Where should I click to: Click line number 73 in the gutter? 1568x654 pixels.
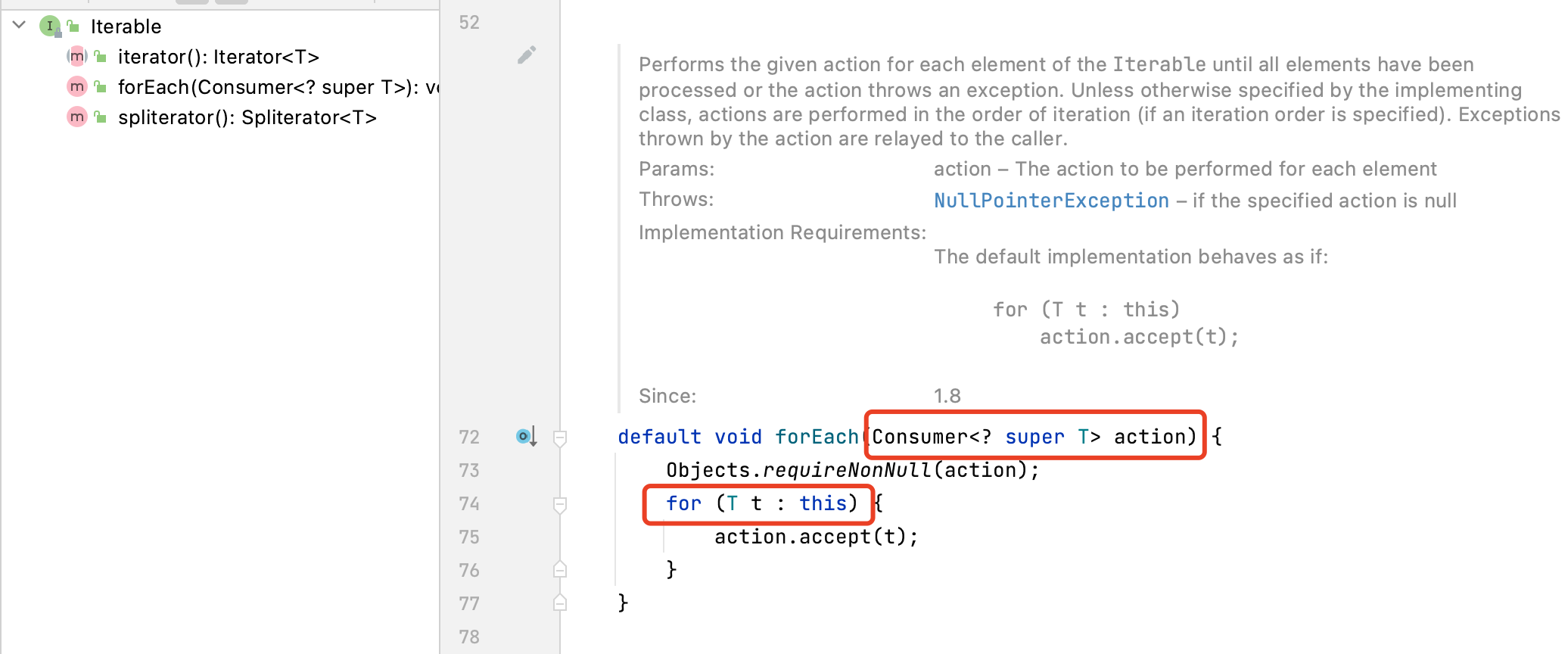click(x=469, y=471)
